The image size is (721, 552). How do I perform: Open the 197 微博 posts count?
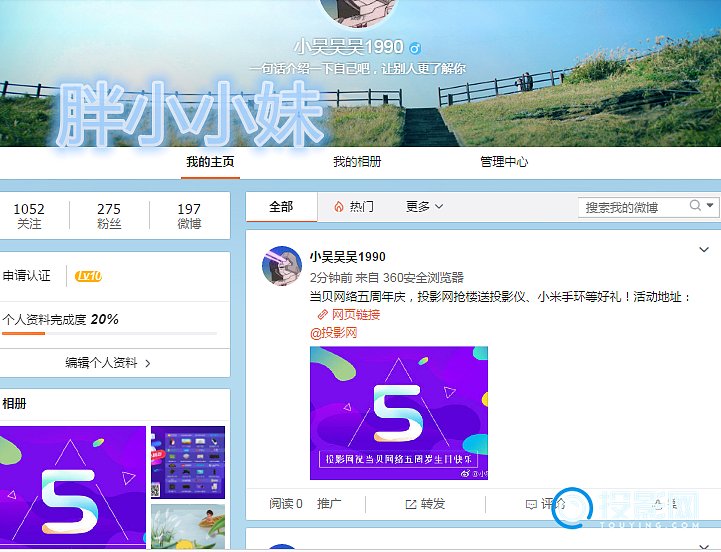[189, 216]
